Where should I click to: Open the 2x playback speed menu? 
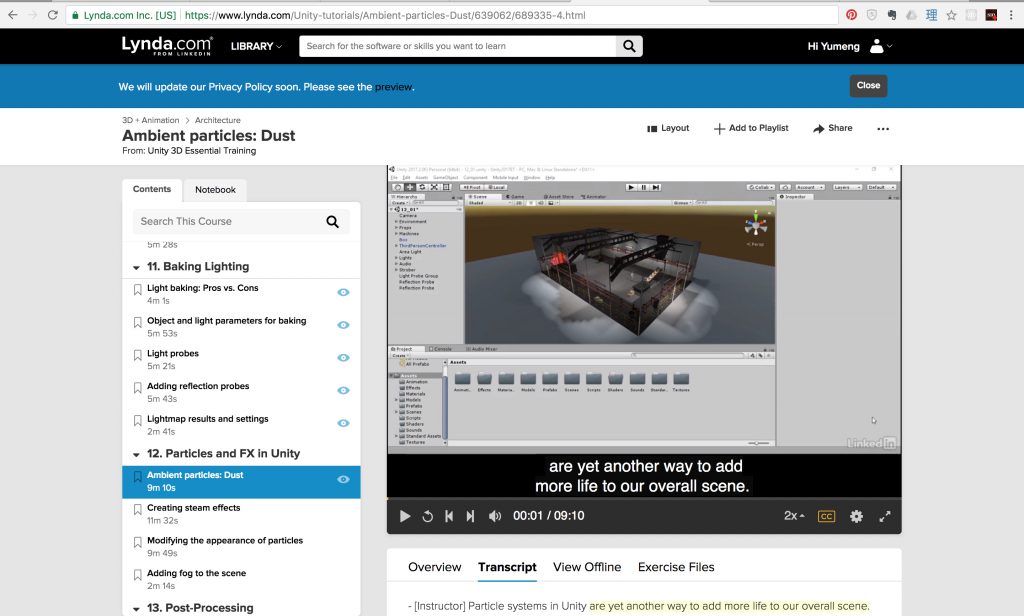click(794, 515)
